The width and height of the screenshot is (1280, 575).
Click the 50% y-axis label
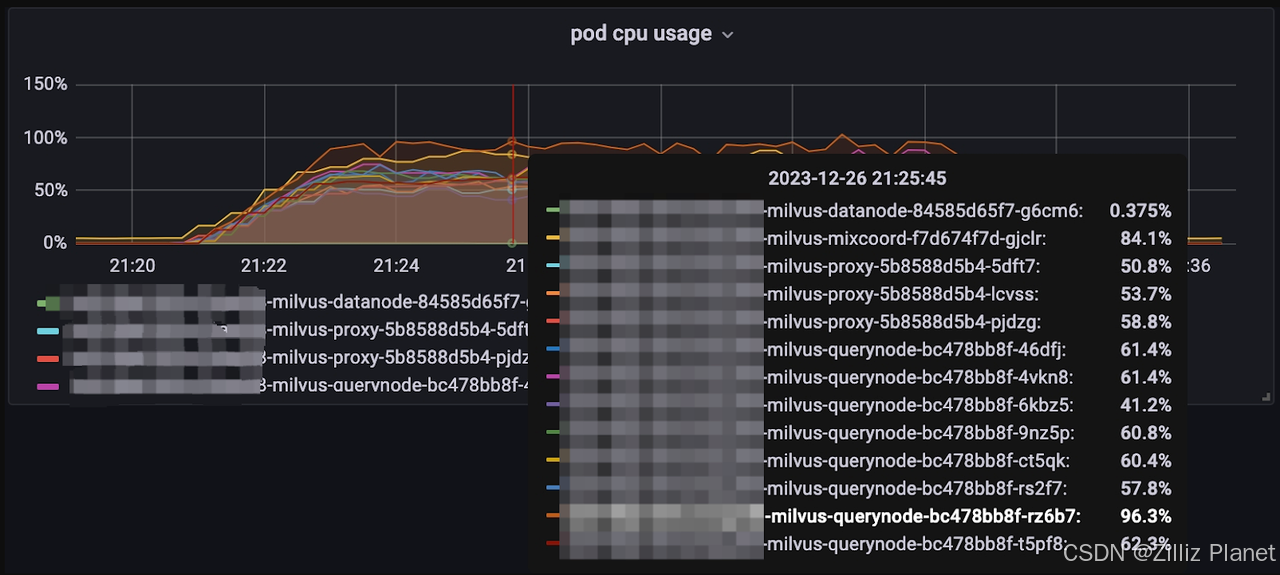[50, 190]
